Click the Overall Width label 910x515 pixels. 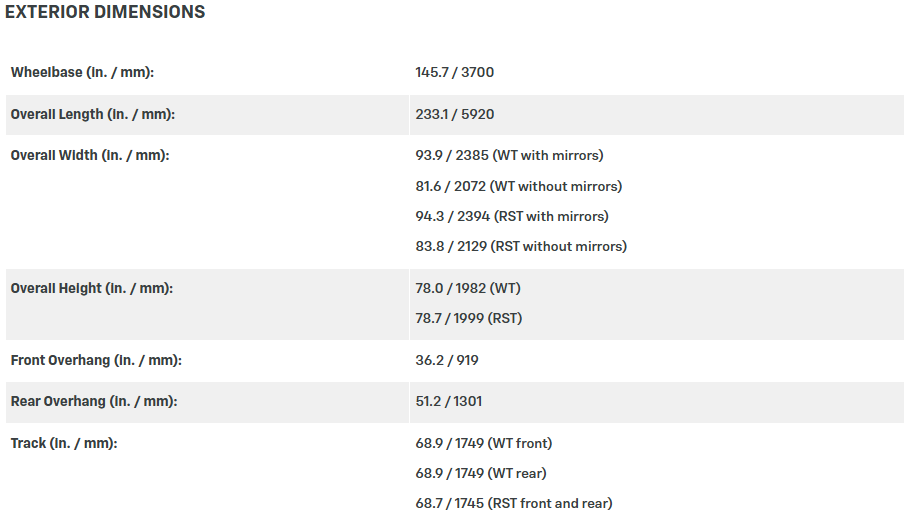[x=90, y=156]
